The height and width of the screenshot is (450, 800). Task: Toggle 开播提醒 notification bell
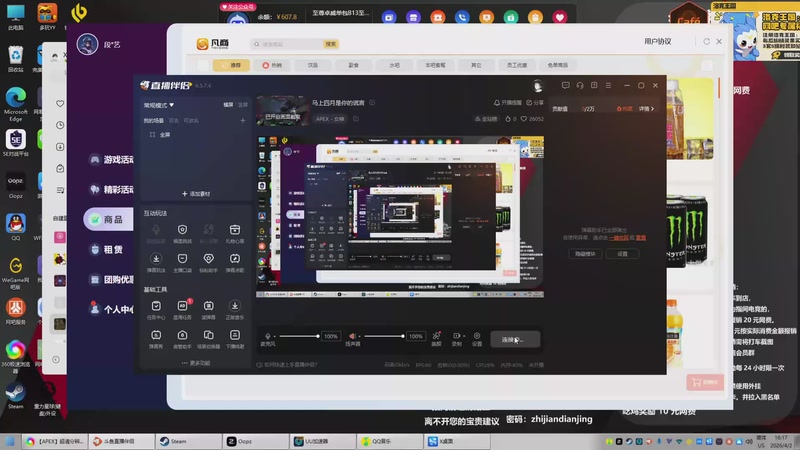(508, 103)
